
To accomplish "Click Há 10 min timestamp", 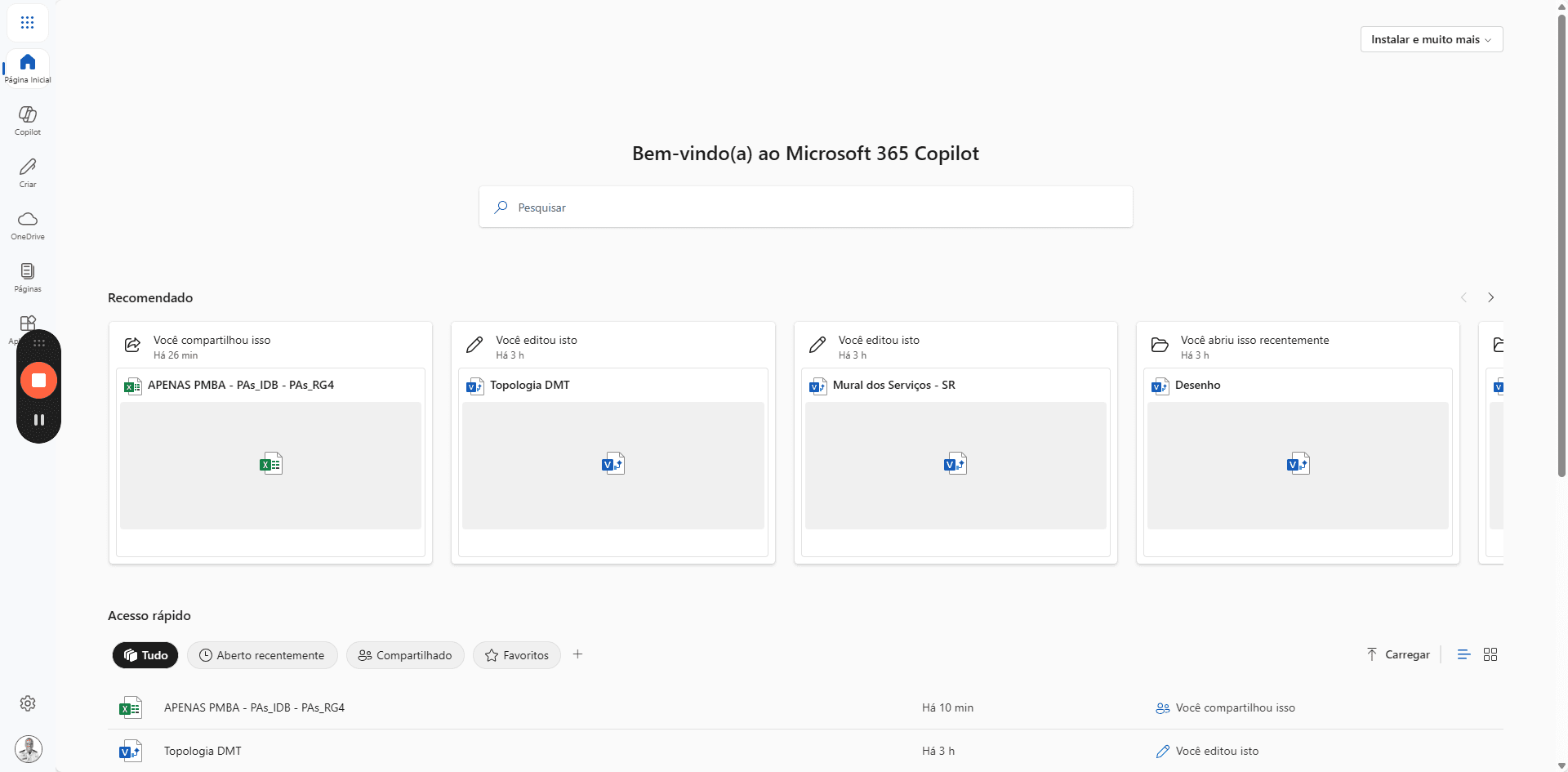I will tap(947, 707).
